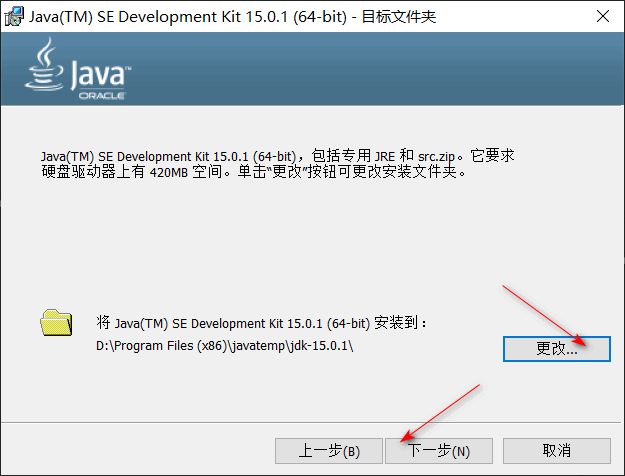This screenshot has width=625, height=476.
Task: Click the 更改... (Change) button
Action: tap(556, 349)
